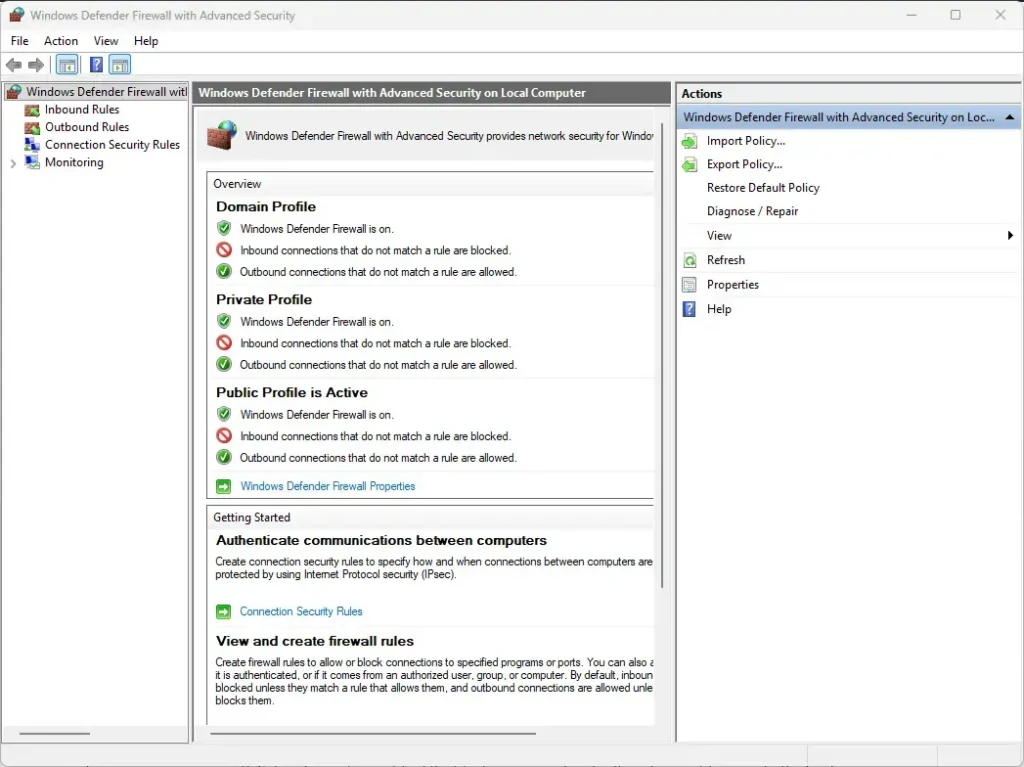Open the File menu

click(20, 41)
